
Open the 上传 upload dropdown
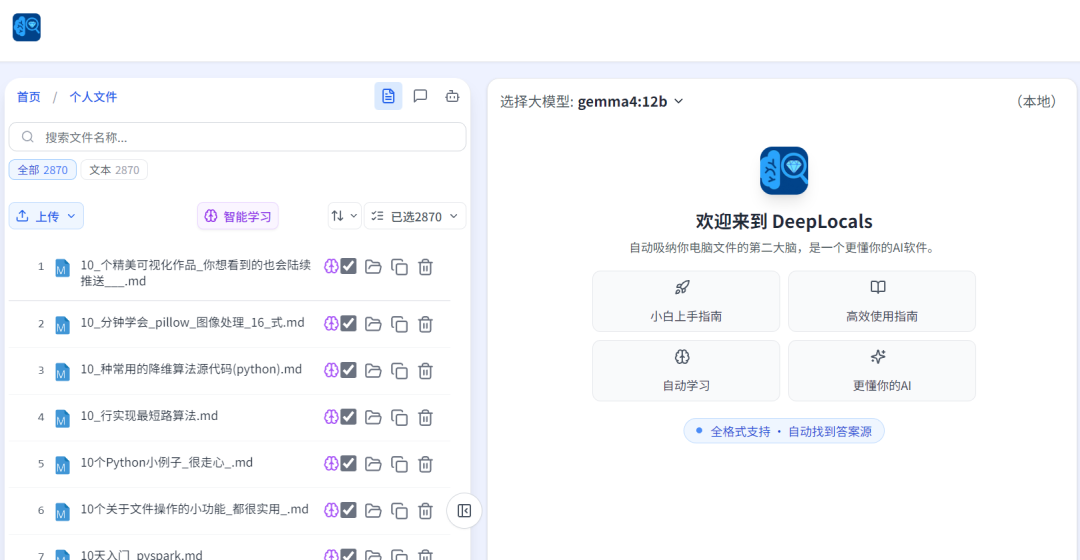(x=46, y=216)
